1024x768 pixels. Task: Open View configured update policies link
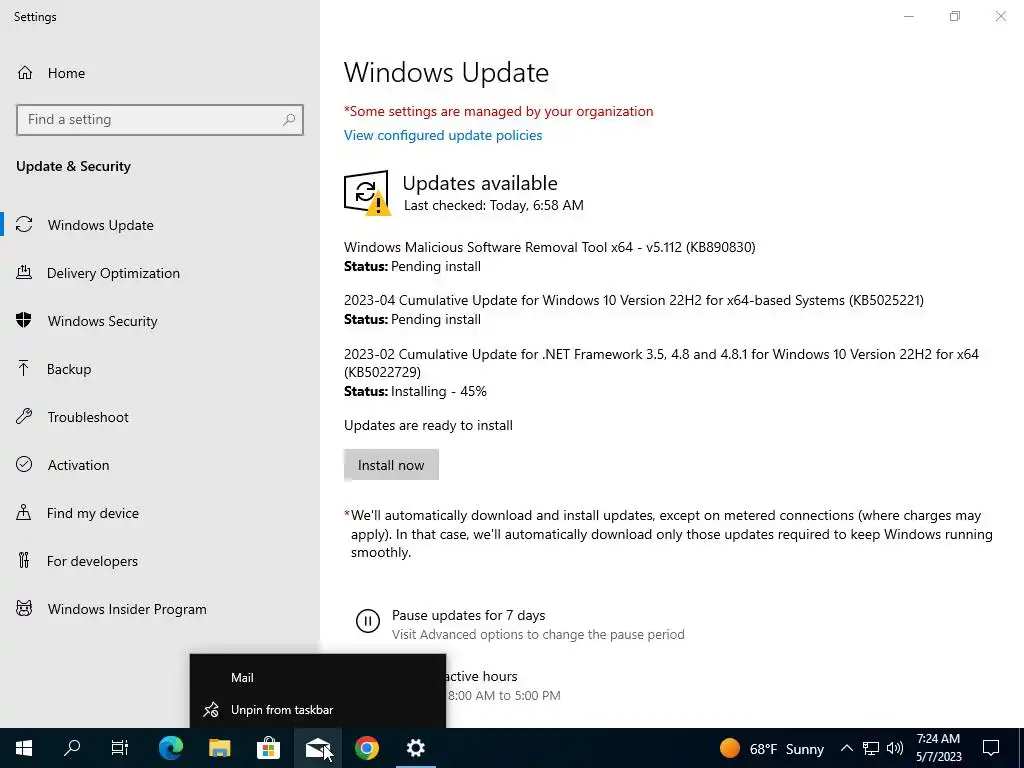pyautogui.click(x=443, y=135)
